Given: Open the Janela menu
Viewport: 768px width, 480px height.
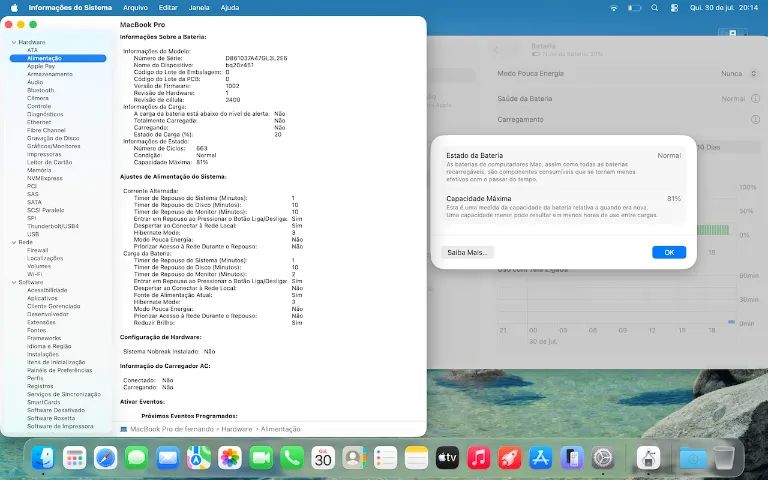Looking at the screenshot, I should (199, 8).
